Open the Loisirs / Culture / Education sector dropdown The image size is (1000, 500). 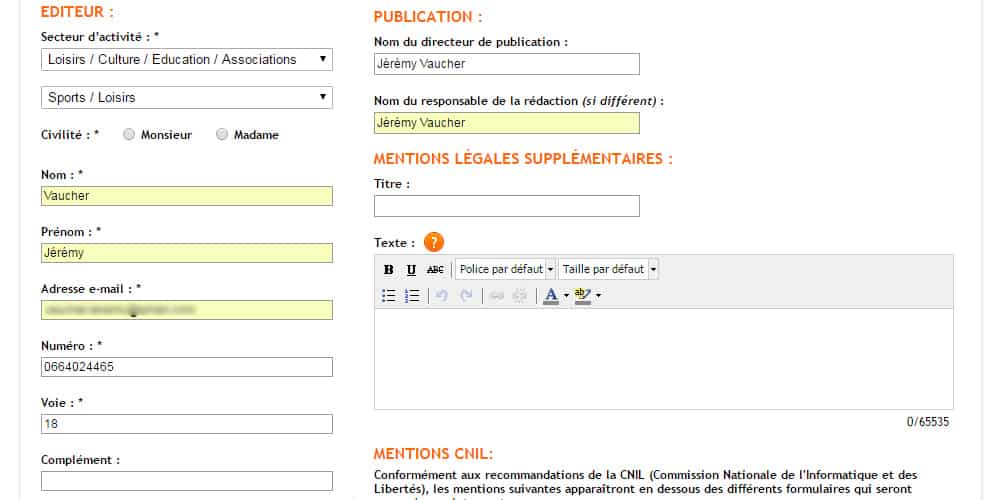click(x=187, y=59)
